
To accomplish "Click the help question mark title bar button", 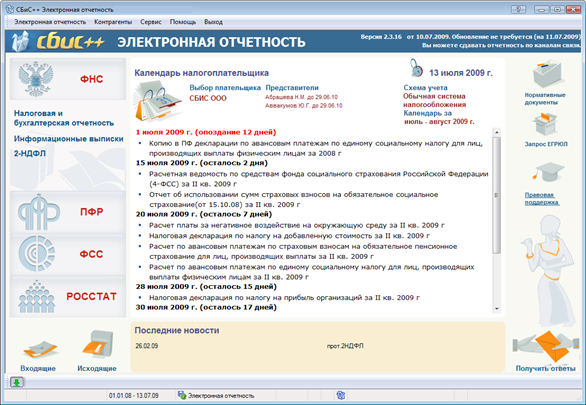I will pos(518,9).
